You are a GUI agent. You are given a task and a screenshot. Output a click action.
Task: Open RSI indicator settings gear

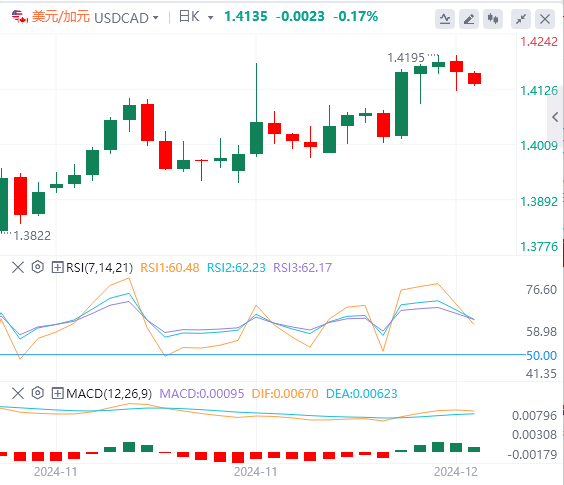(x=37, y=267)
